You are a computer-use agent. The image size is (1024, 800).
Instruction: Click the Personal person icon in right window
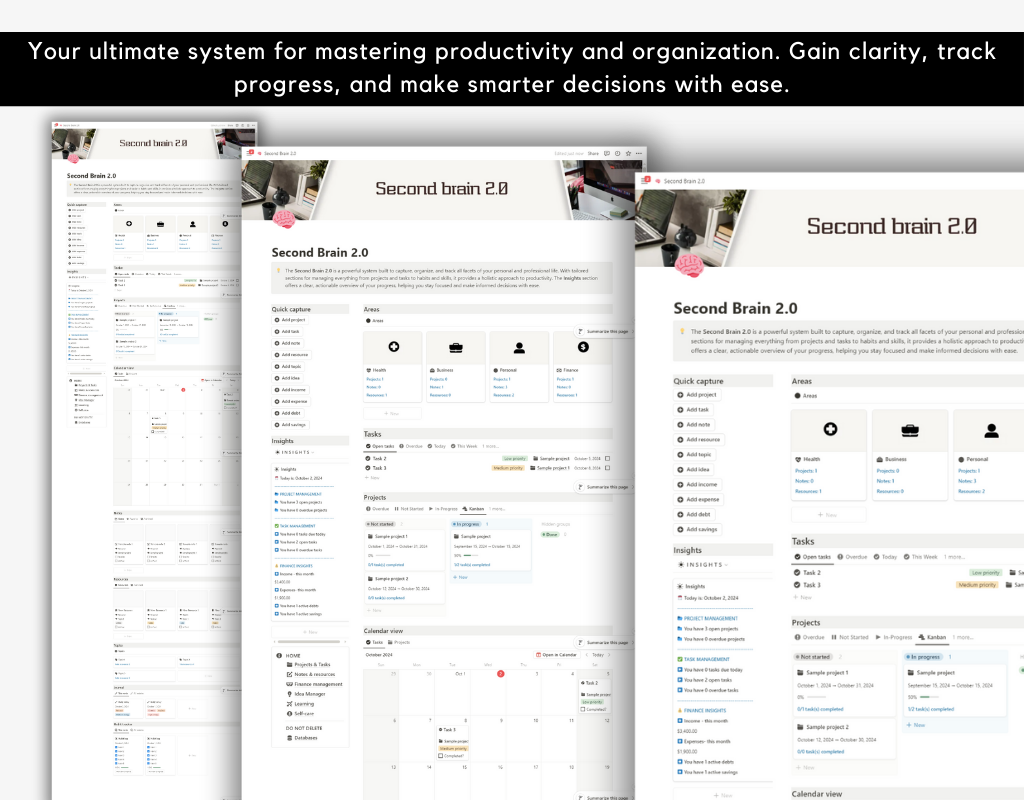tap(991, 430)
